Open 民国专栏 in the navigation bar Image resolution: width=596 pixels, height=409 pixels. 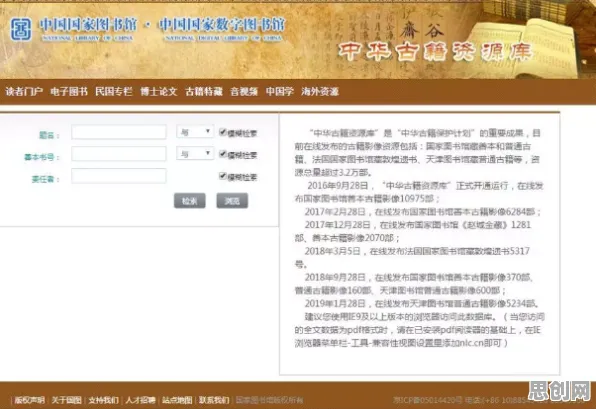click(x=114, y=92)
